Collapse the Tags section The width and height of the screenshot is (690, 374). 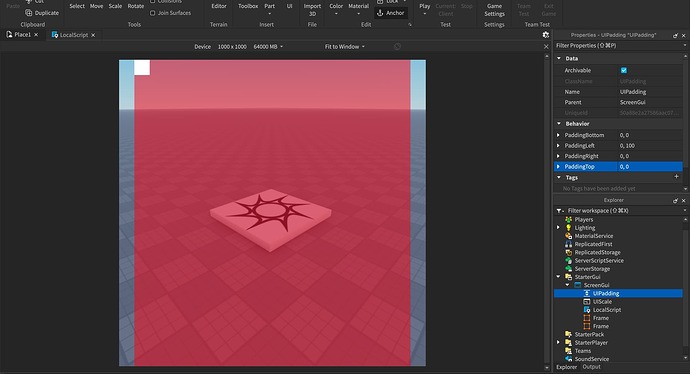[559, 177]
